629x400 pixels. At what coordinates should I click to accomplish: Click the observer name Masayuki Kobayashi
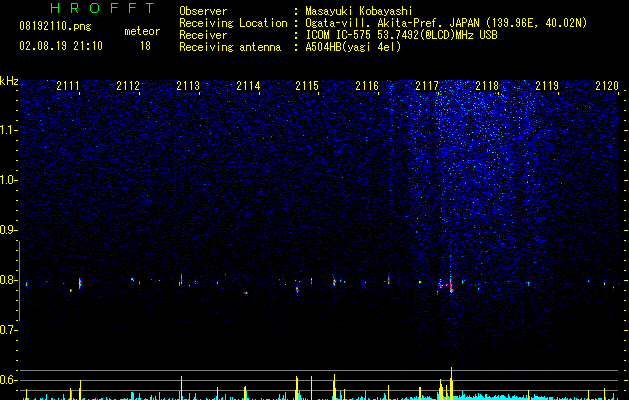click(x=359, y=11)
